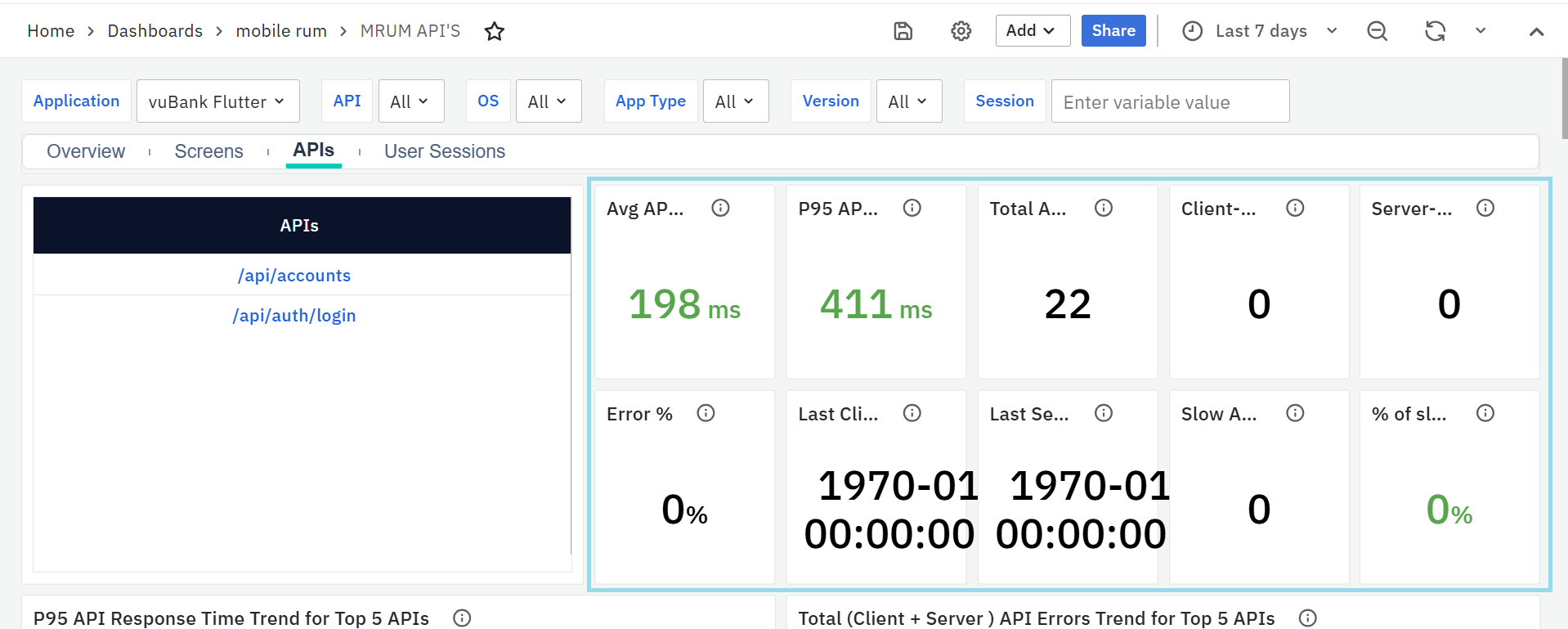Open dashboard settings gear icon
1568x629 pixels.
click(961, 31)
